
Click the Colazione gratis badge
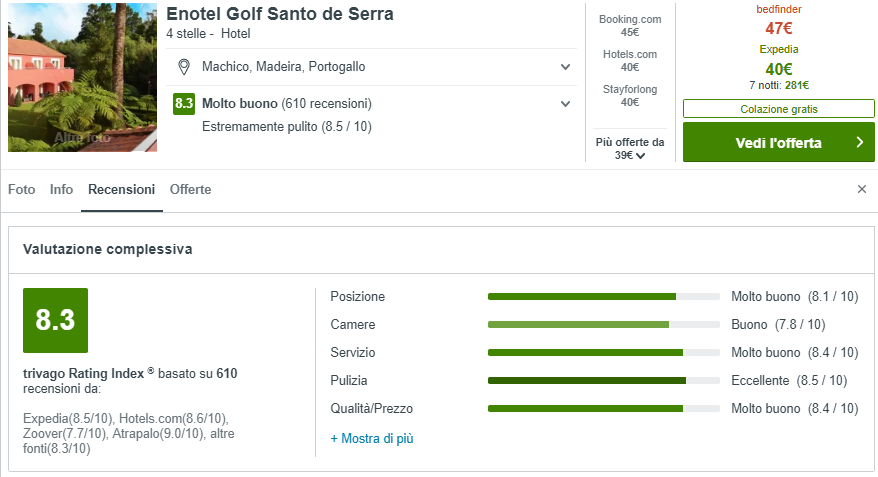pos(778,109)
